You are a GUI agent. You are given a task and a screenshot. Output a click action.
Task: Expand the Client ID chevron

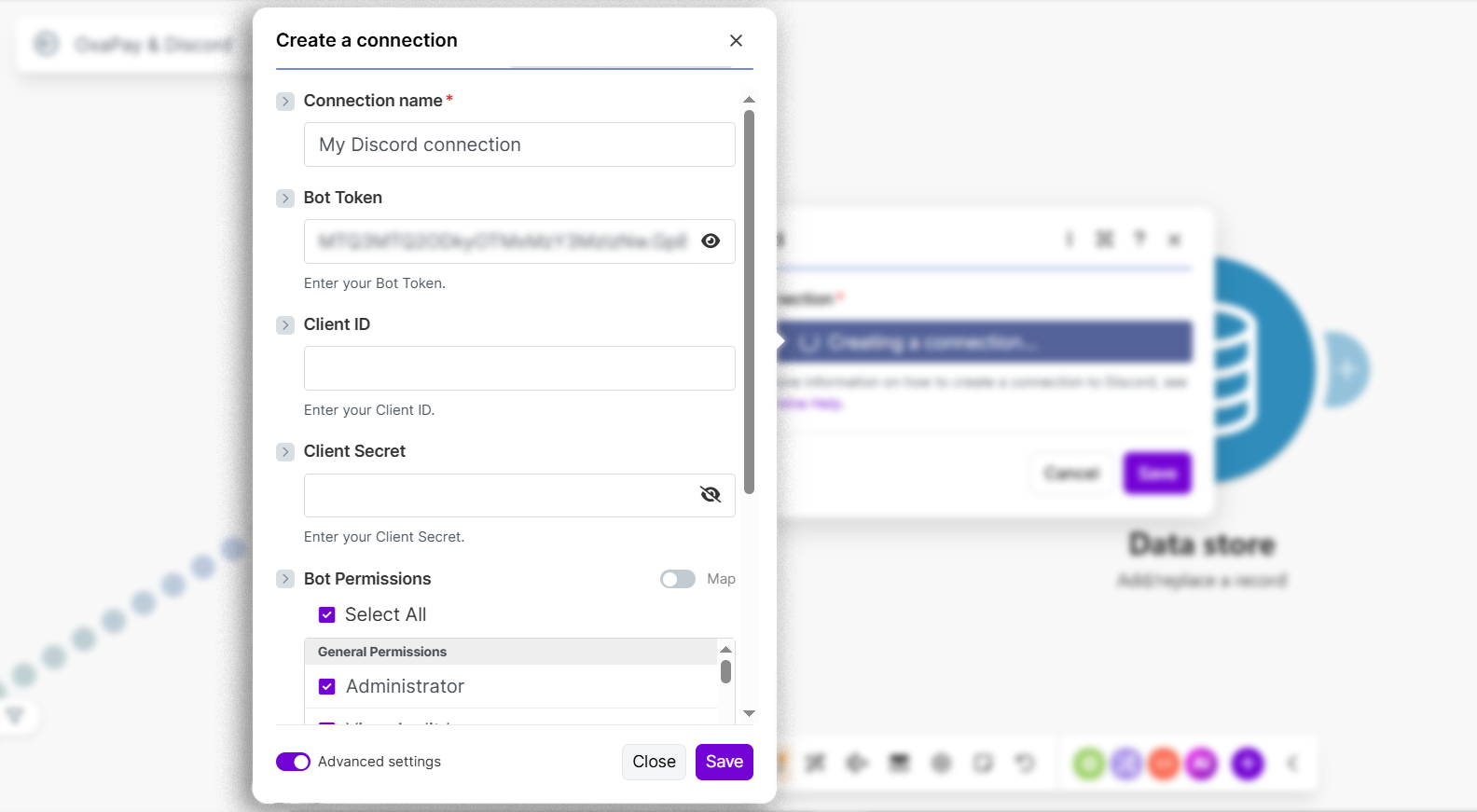[285, 325]
